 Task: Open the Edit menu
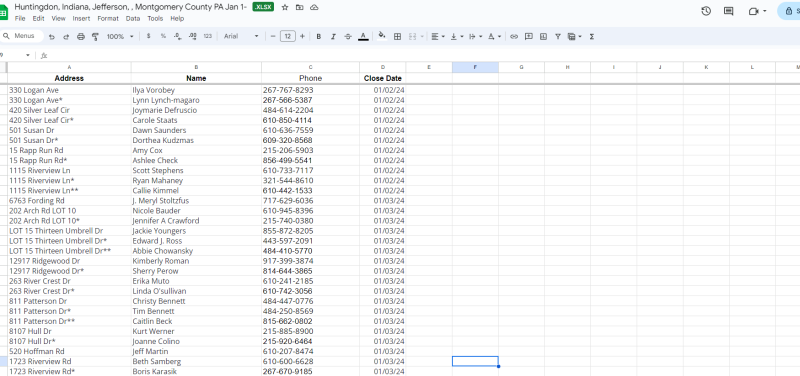point(38,18)
